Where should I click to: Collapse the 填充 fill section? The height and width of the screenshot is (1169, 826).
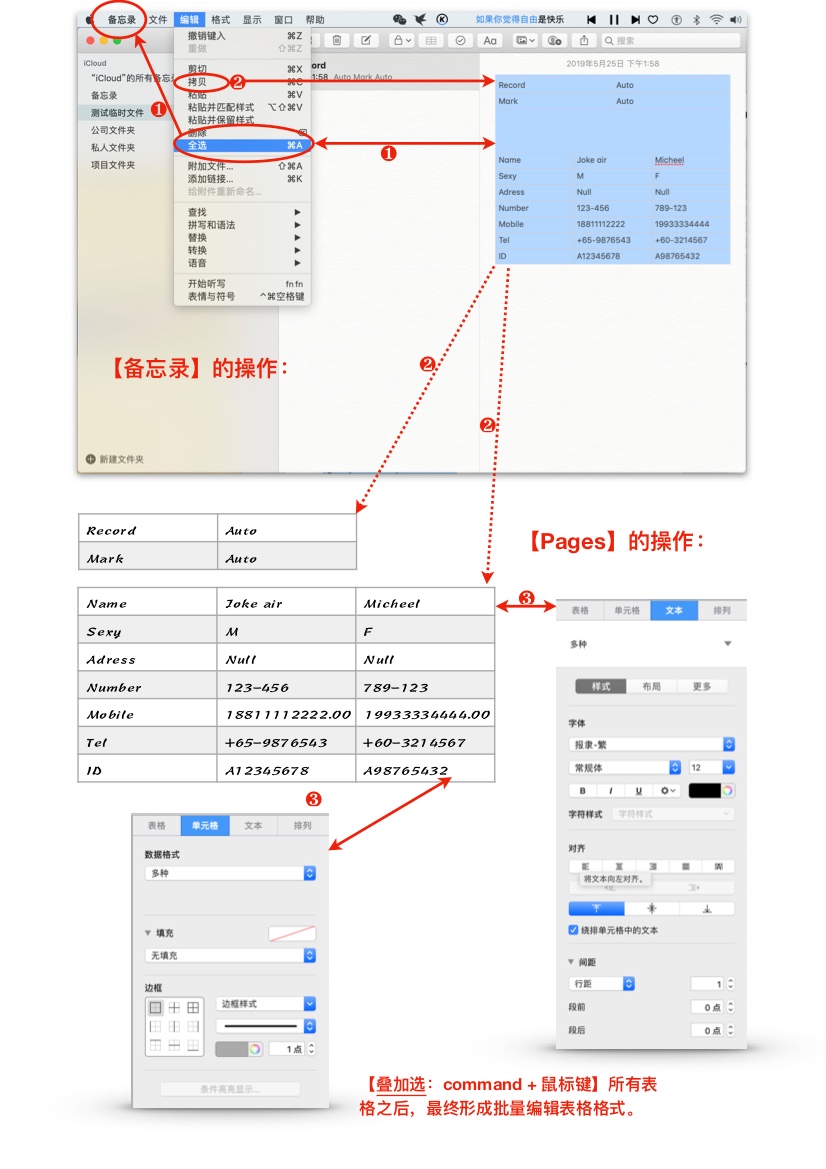(148, 933)
